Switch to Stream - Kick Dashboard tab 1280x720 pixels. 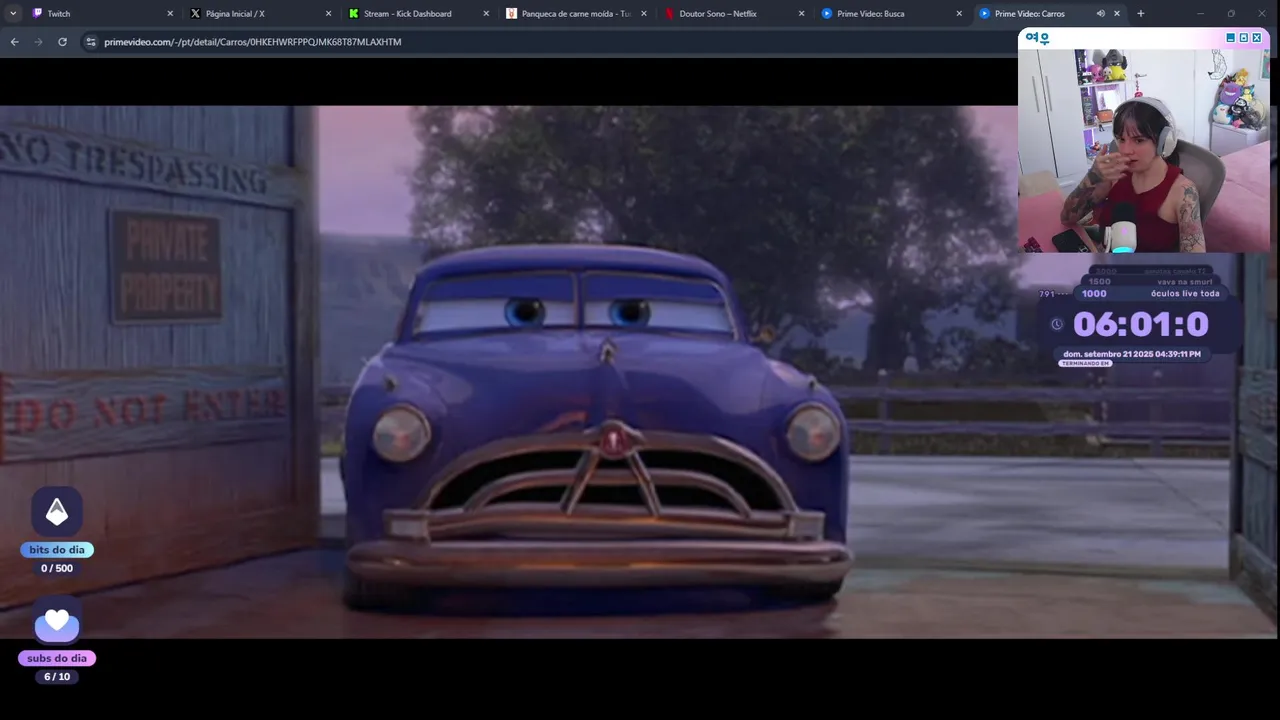pos(419,14)
